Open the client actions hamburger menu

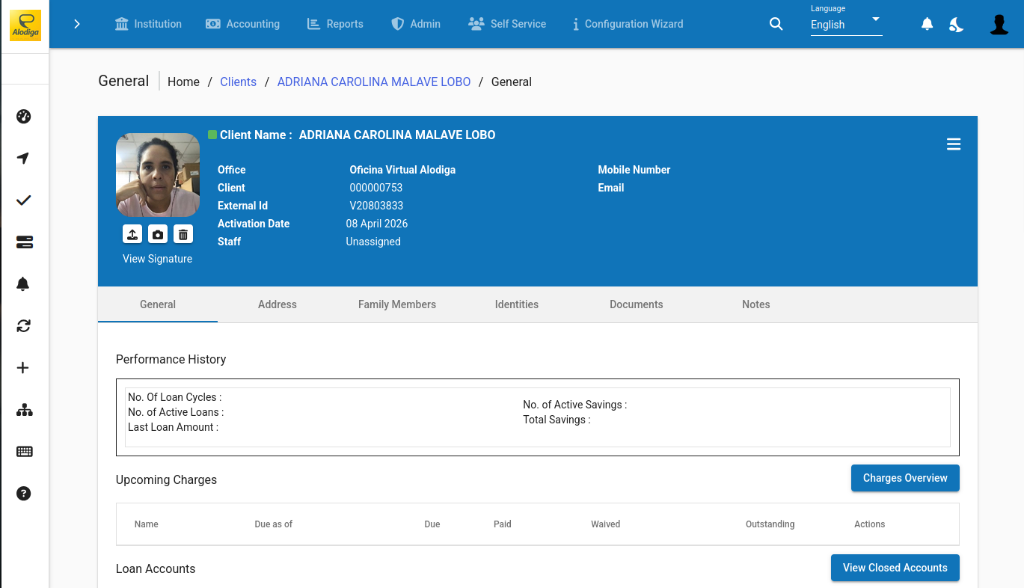953,143
